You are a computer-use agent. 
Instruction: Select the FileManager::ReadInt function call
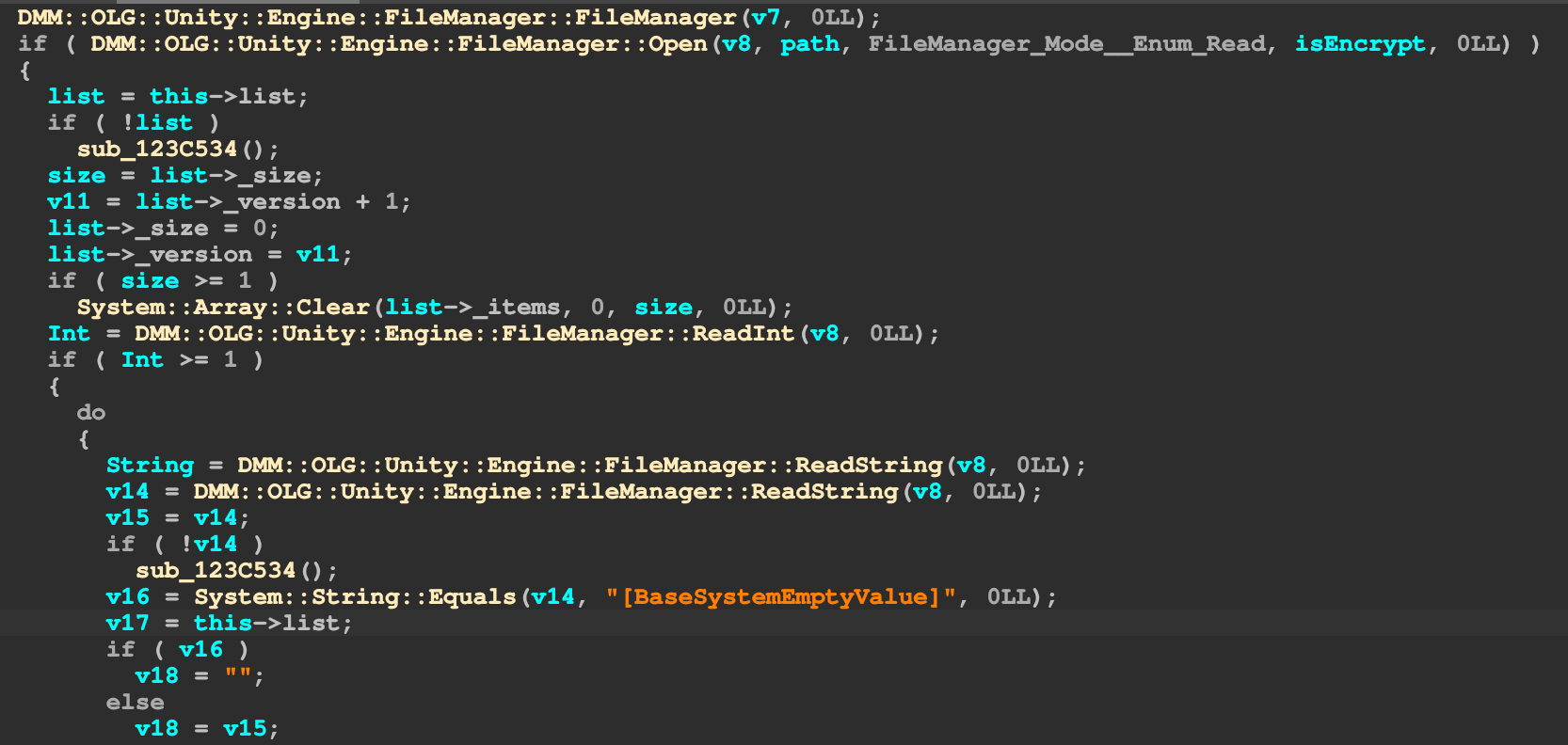point(465,334)
